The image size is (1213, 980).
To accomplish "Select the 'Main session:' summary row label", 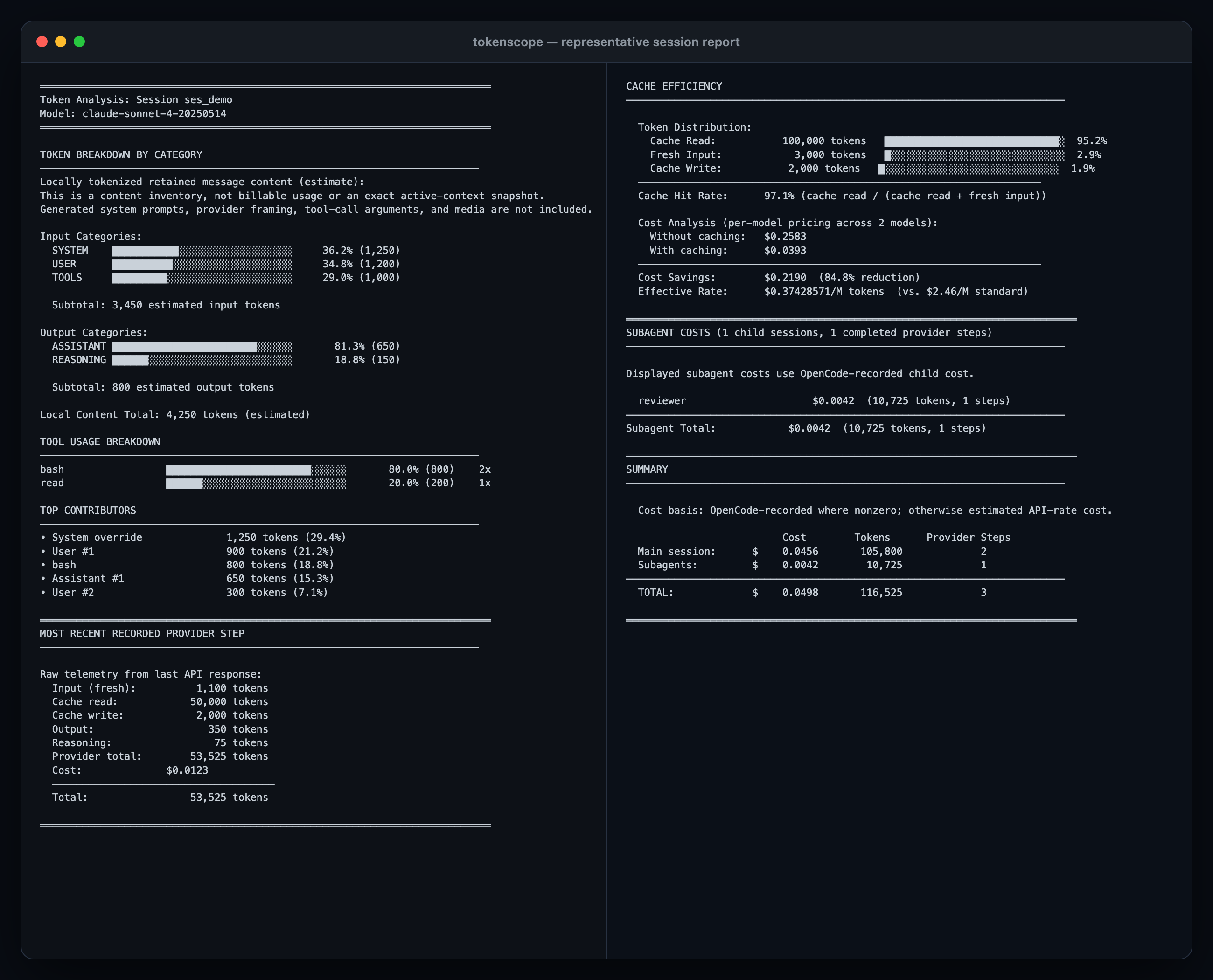I will 677,551.
